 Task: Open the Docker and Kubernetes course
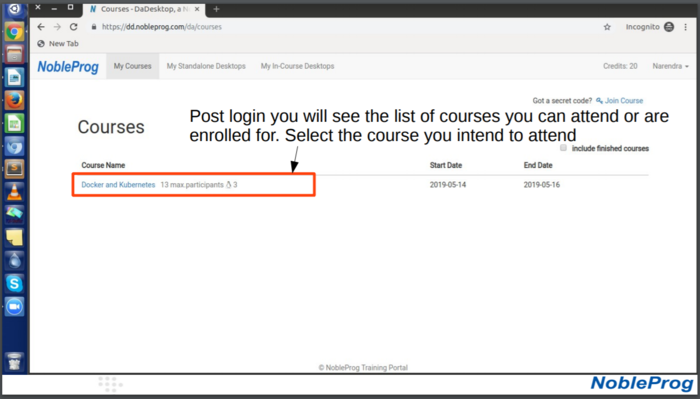118,185
